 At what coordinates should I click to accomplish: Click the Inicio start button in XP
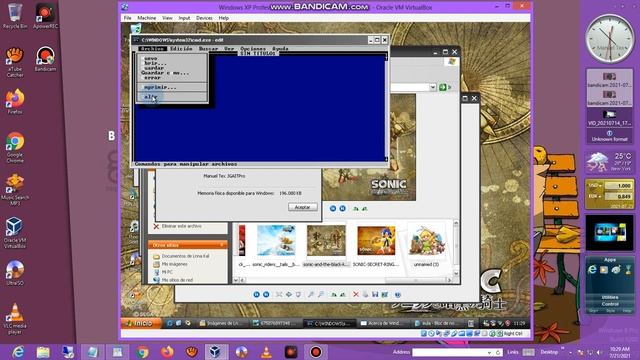coord(142,323)
